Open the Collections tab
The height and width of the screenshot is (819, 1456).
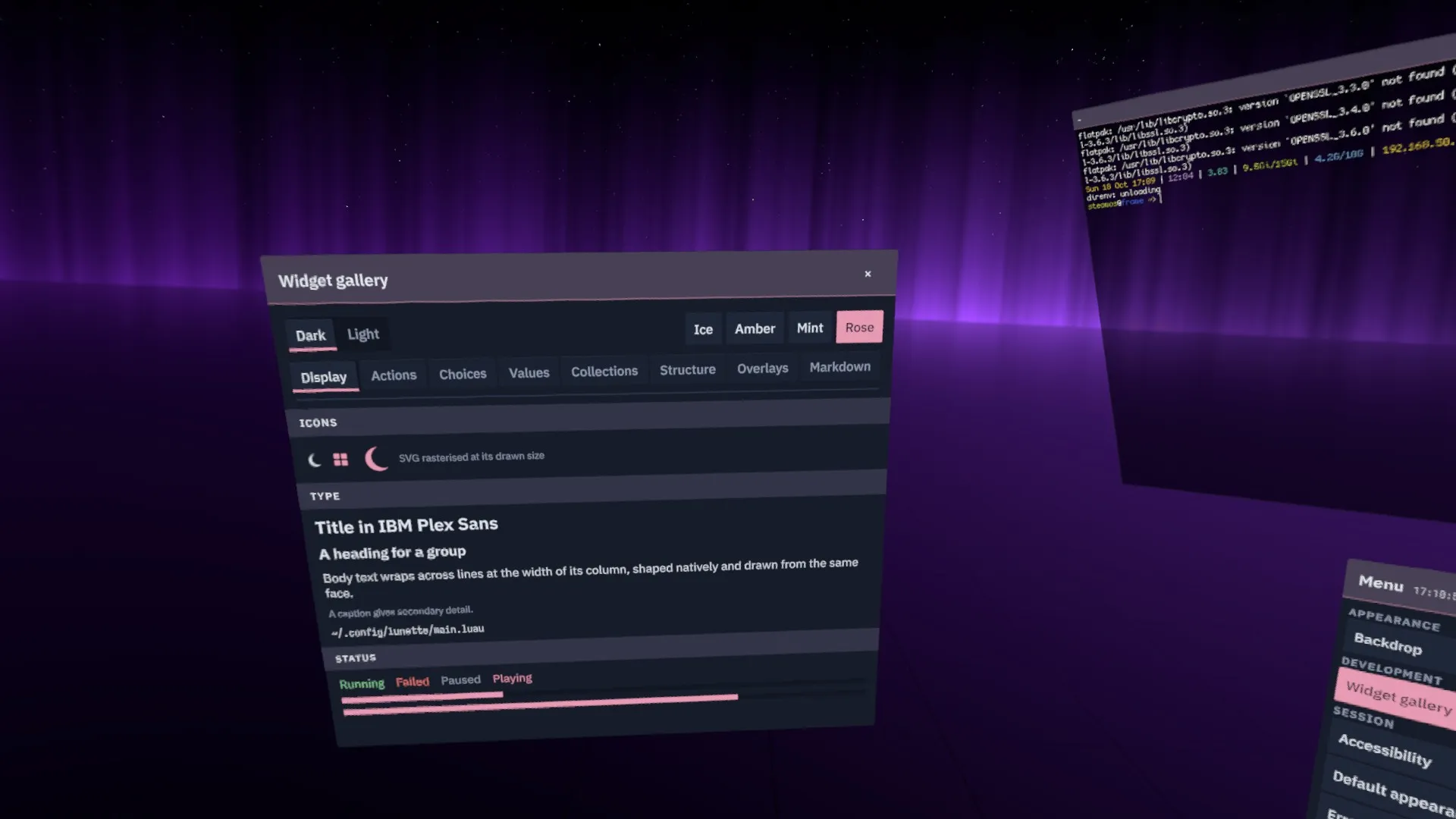pyautogui.click(x=604, y=371)
